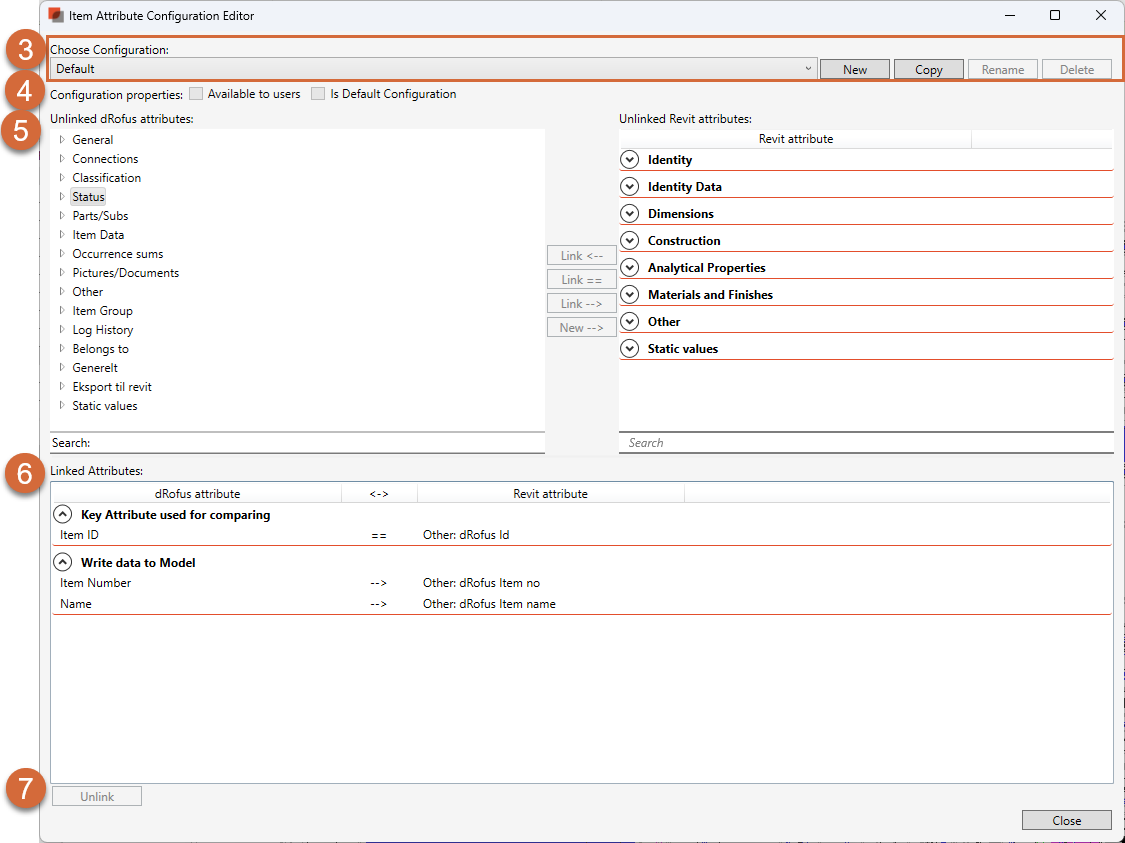Click the Link --> button
Screen dimensions: 1125x843
click(581, 303)
